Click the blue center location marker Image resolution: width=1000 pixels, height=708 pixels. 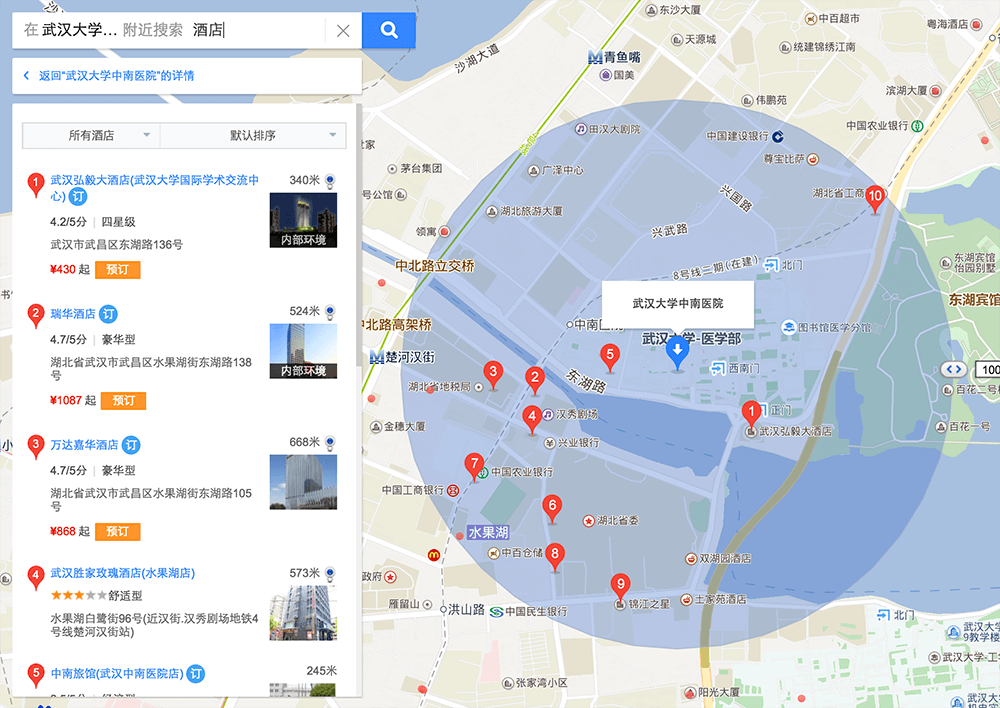tap(677, 353)
